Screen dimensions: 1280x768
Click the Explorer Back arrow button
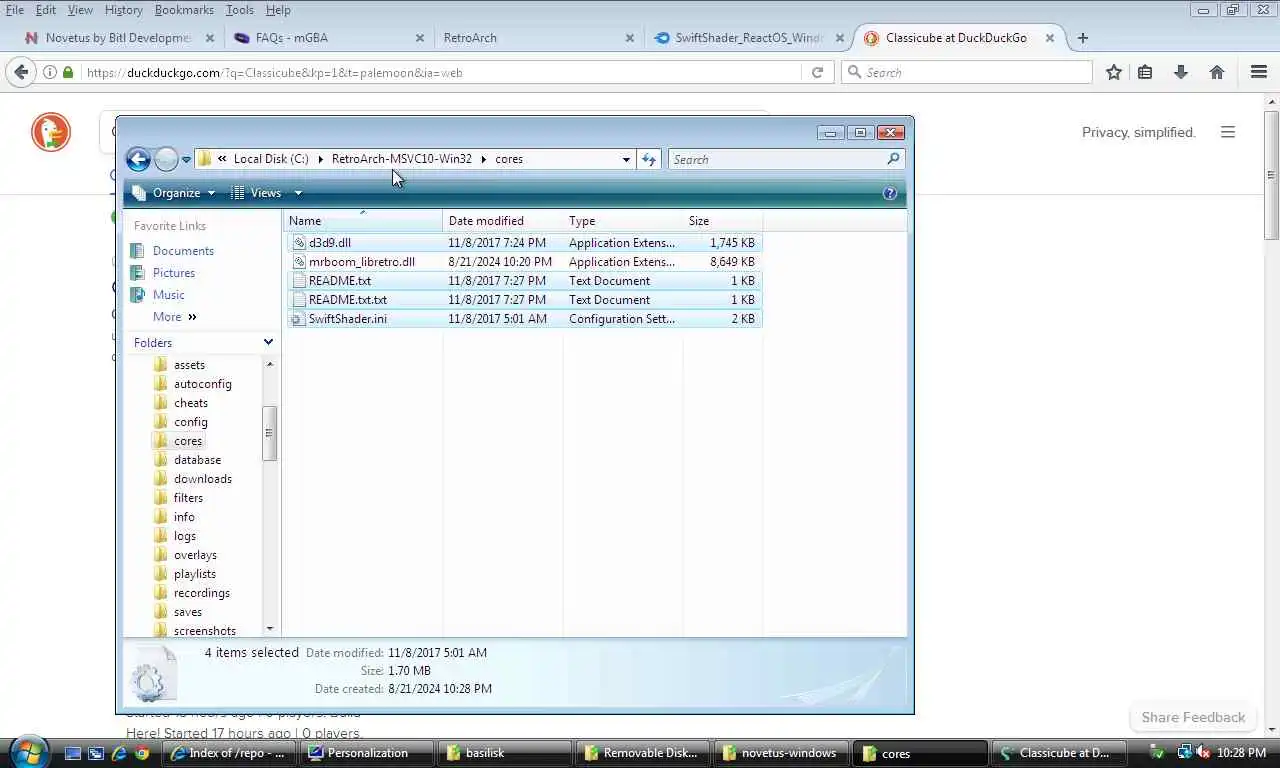point(138,159)
